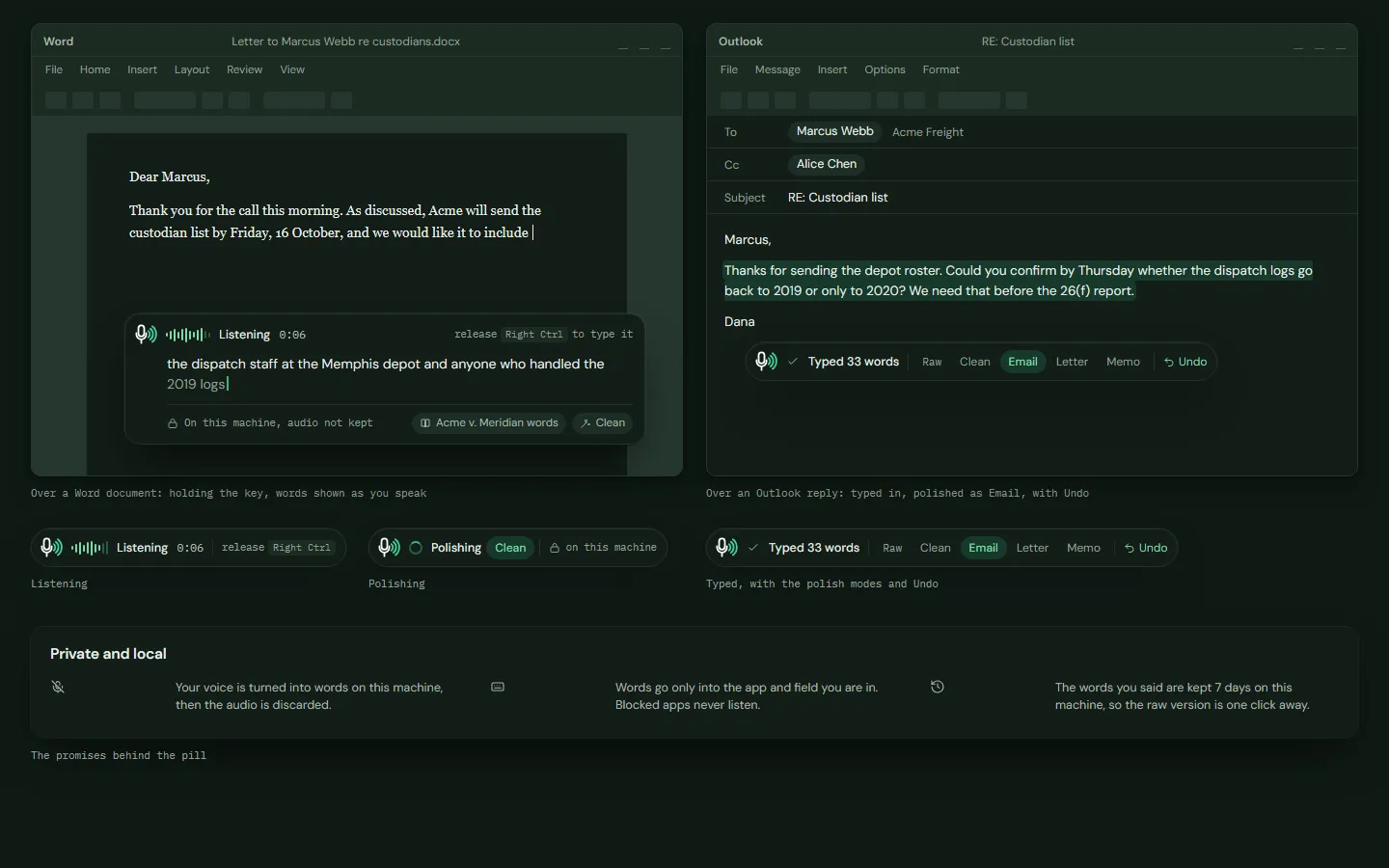Screen dimensions: 1389x868
Task: Click the muted microphone icon under Private and local
Action: pyautogui.click(x=58, y=687)
